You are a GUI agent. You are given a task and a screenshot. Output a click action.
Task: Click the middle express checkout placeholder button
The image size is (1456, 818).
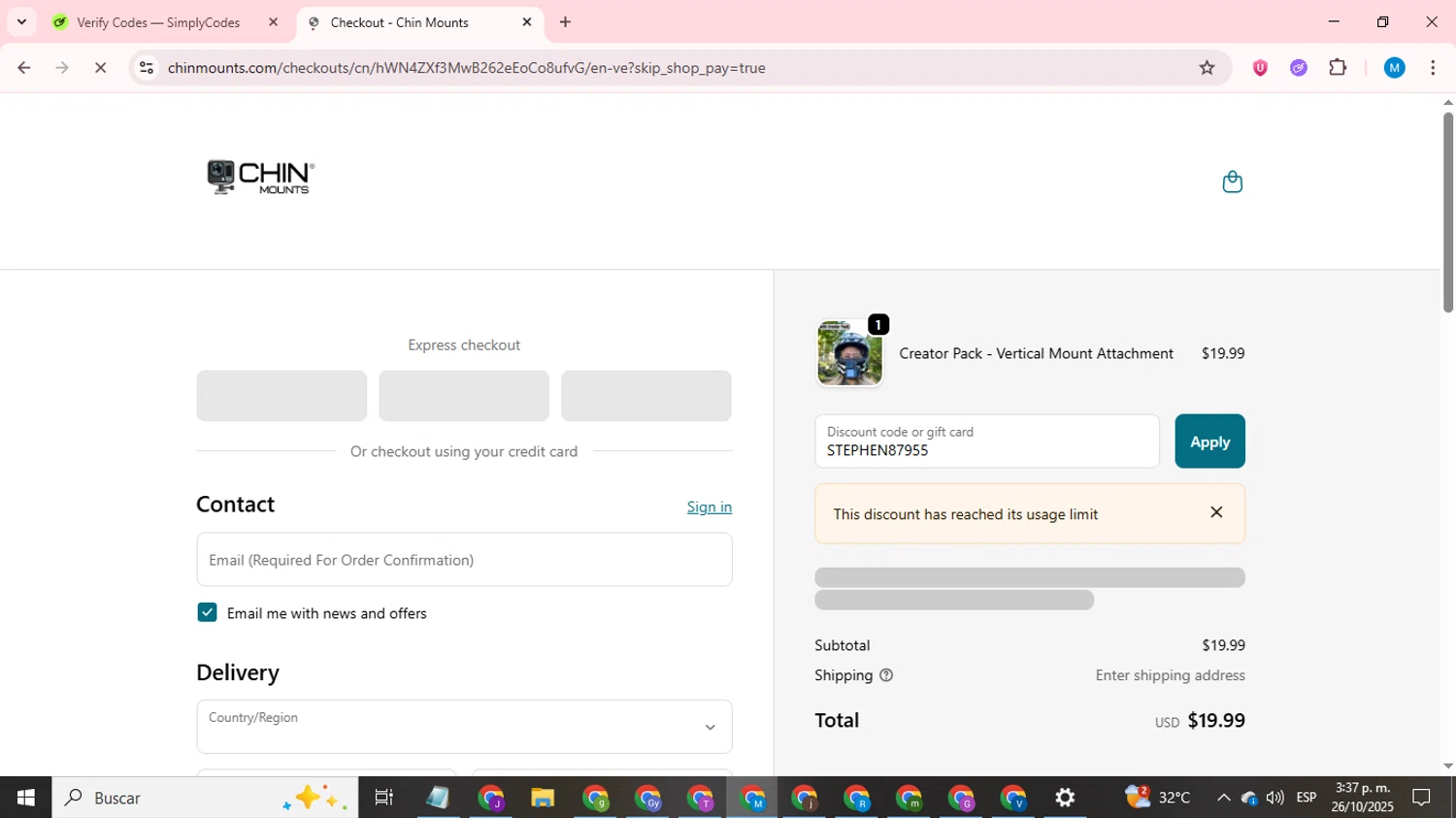coord(464,396)
